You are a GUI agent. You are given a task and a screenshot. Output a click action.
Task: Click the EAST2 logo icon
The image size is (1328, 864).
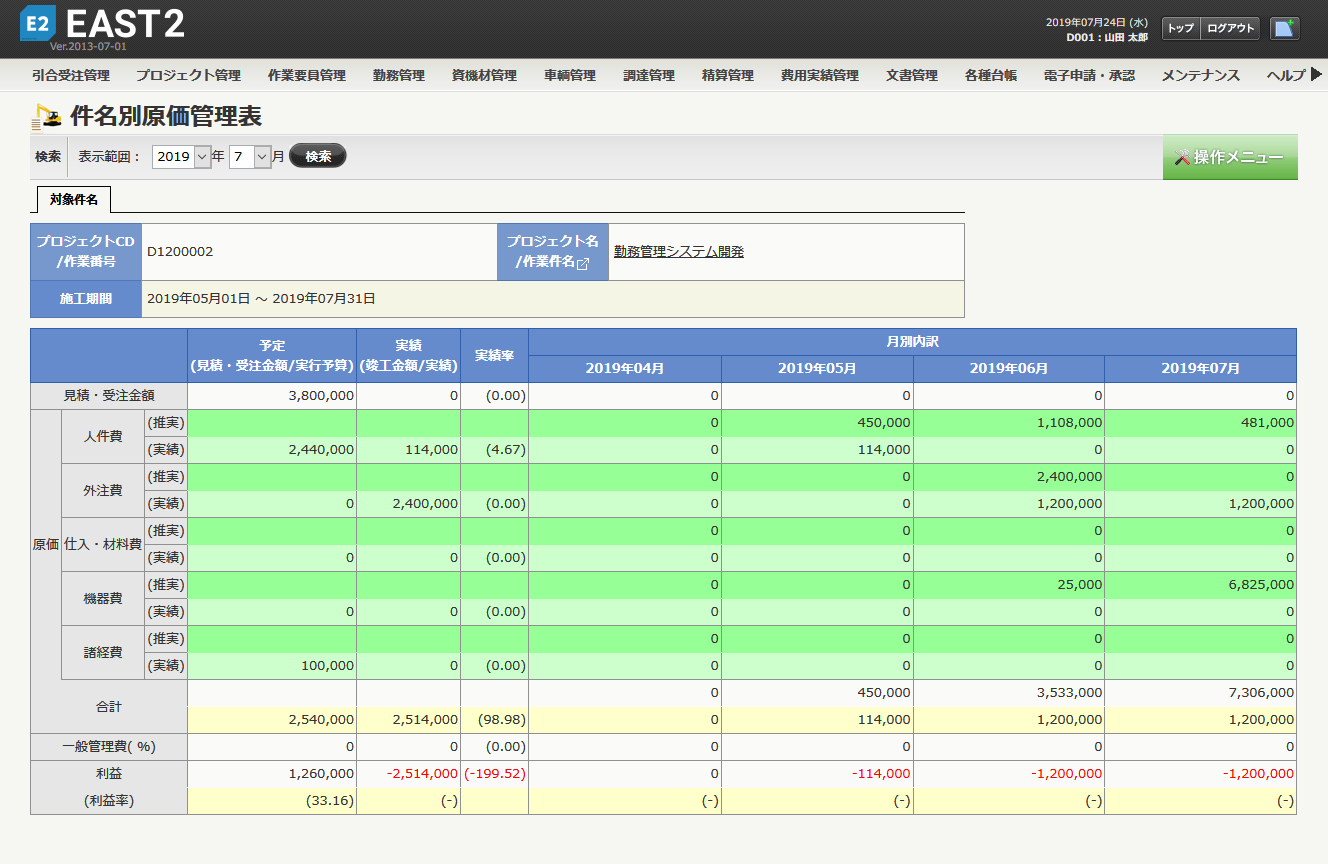coord(37,22)
